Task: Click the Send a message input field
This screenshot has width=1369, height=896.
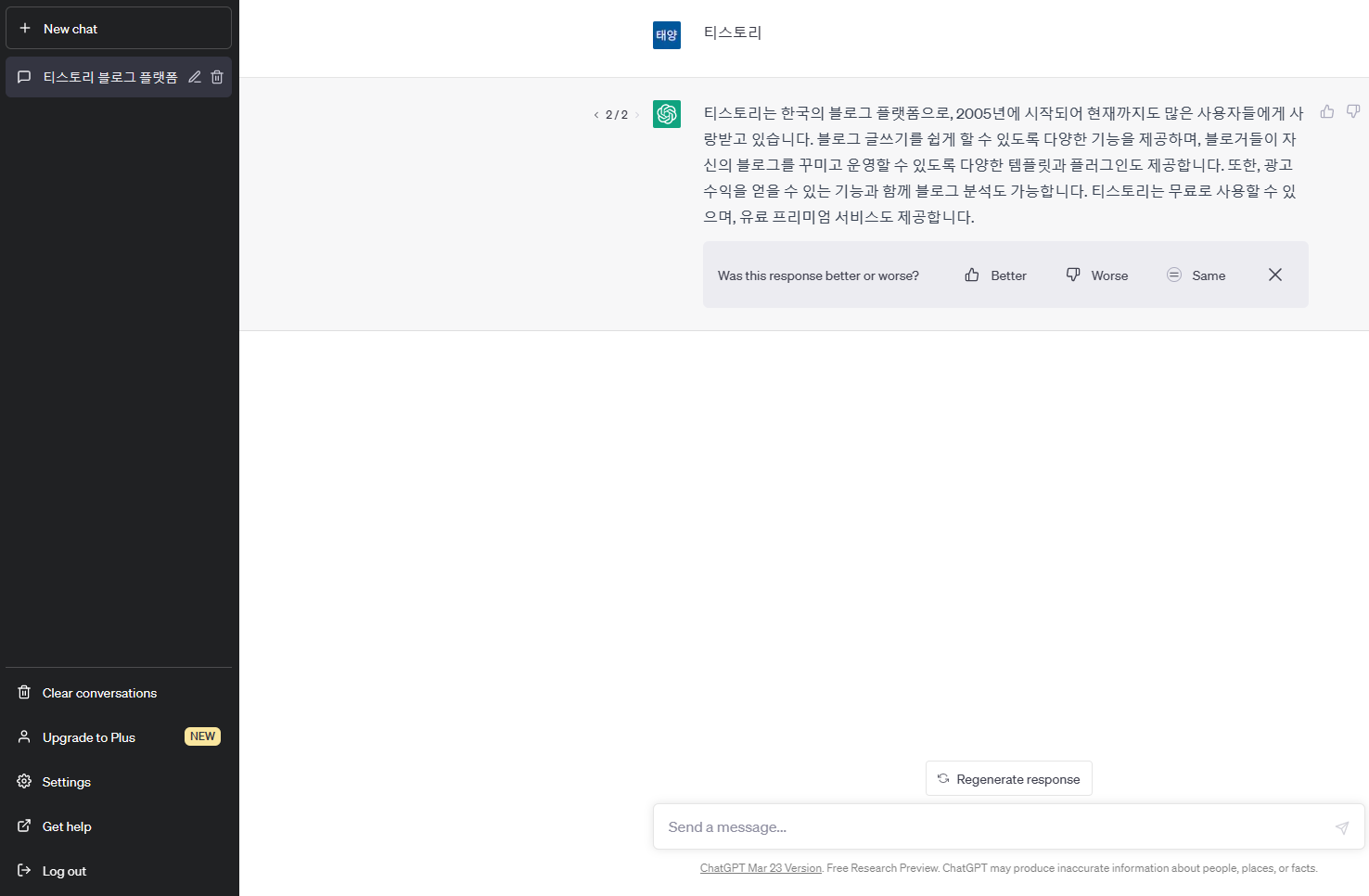Action: pos(928,826)
